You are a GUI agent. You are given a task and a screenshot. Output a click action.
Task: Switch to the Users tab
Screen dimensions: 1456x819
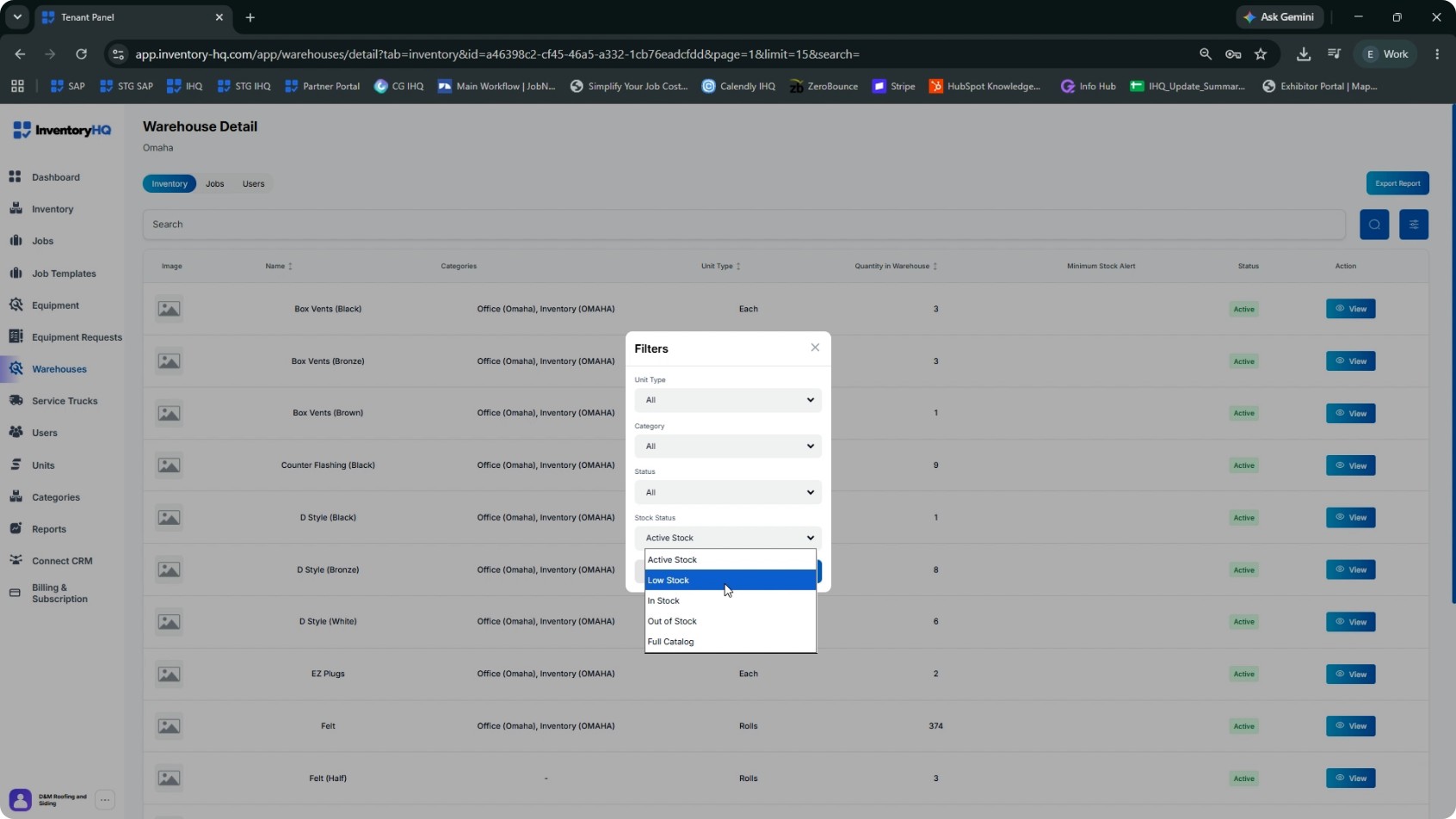253,183
